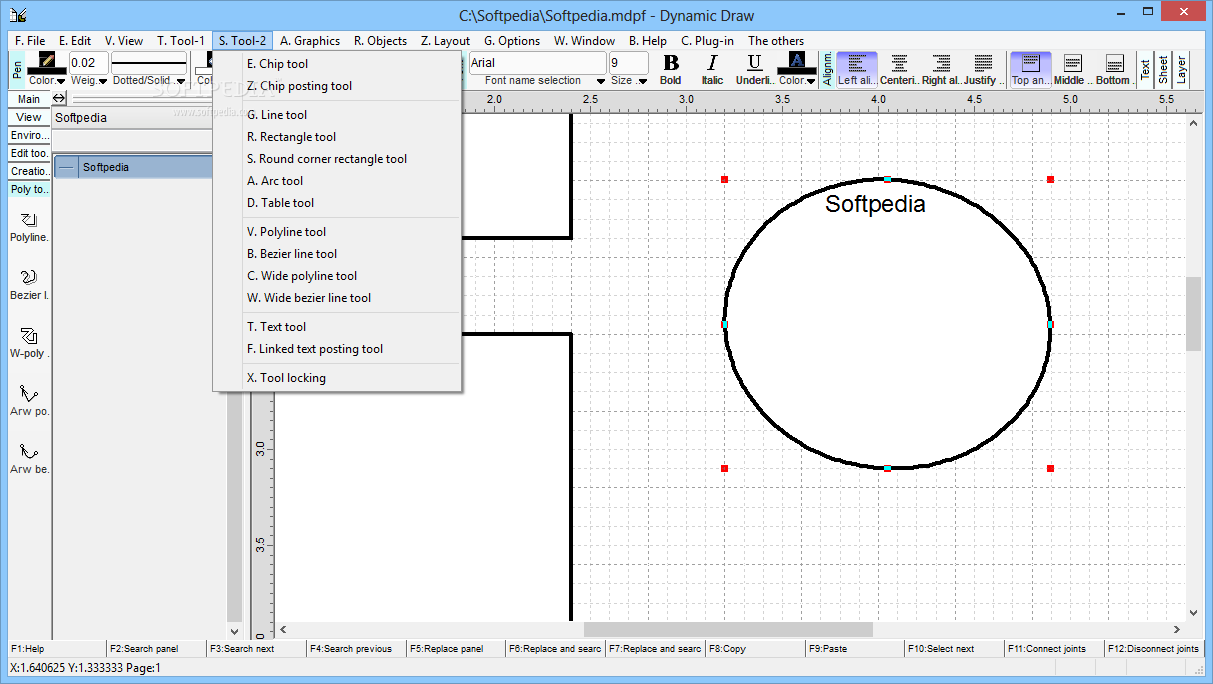Screen dimensions: 1213x684
Task: Choose A. Arc tool from menu
Action: [337, 181]
